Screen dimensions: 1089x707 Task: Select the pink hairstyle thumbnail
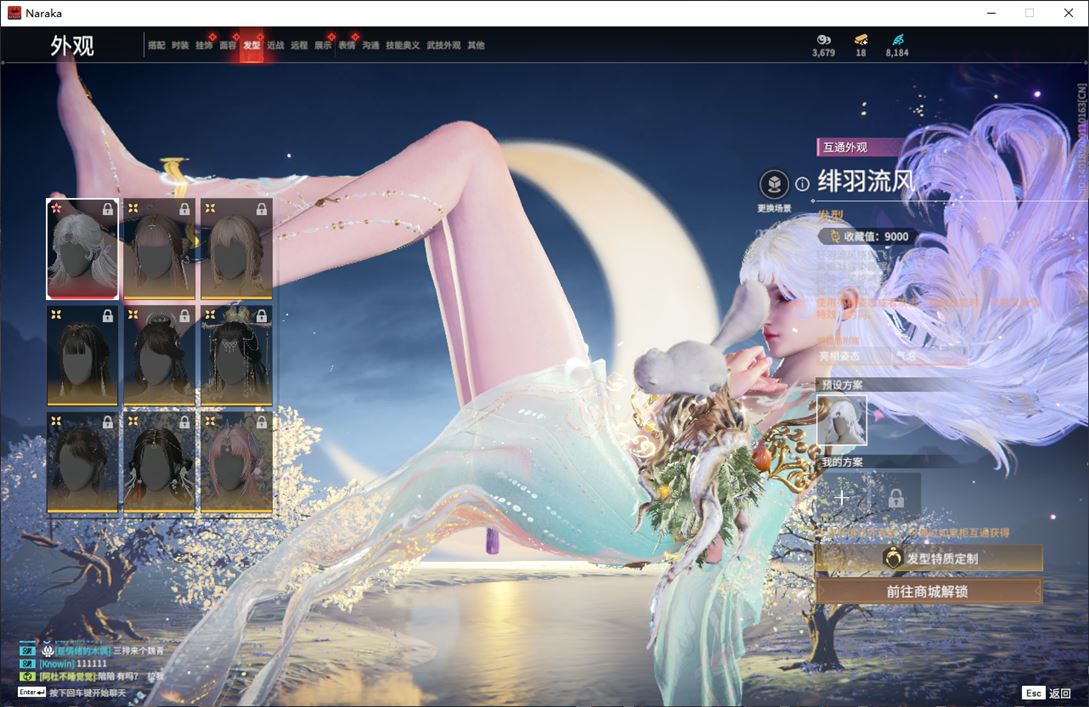pos(236,463)
